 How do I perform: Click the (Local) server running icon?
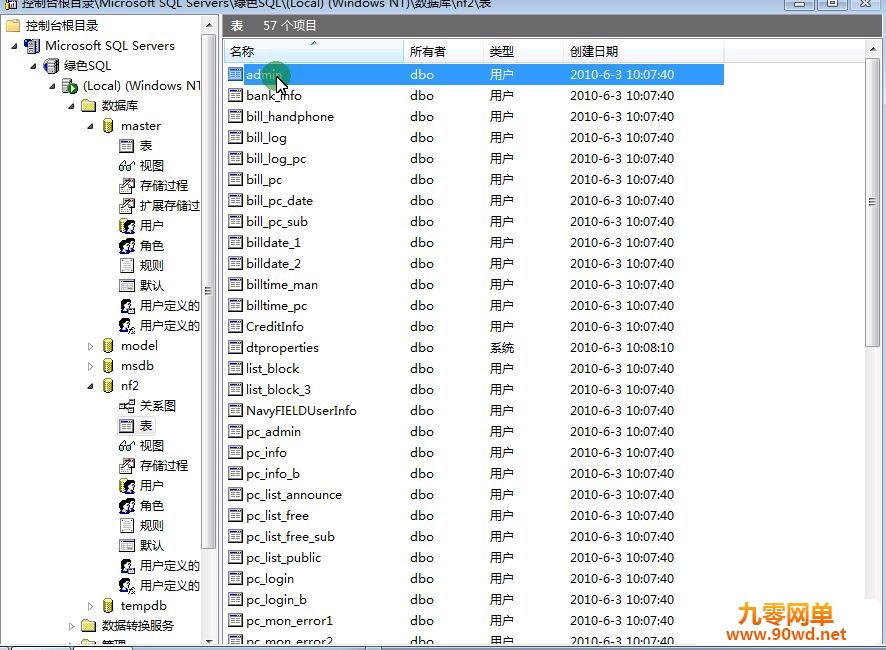(70, 86)
